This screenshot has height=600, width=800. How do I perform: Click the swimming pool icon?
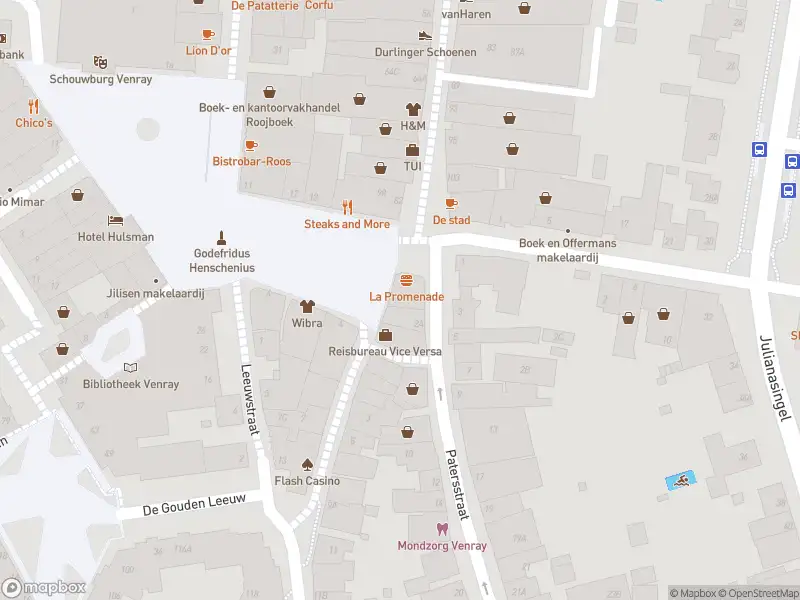681,482
